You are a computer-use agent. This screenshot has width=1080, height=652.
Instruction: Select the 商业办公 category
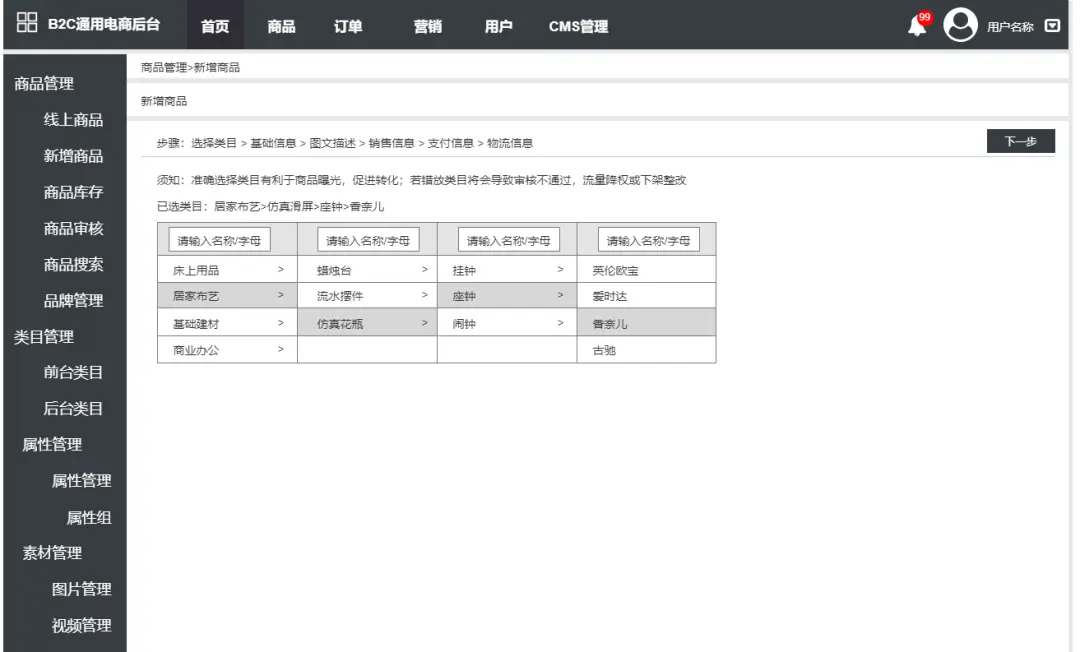(196, 350)
